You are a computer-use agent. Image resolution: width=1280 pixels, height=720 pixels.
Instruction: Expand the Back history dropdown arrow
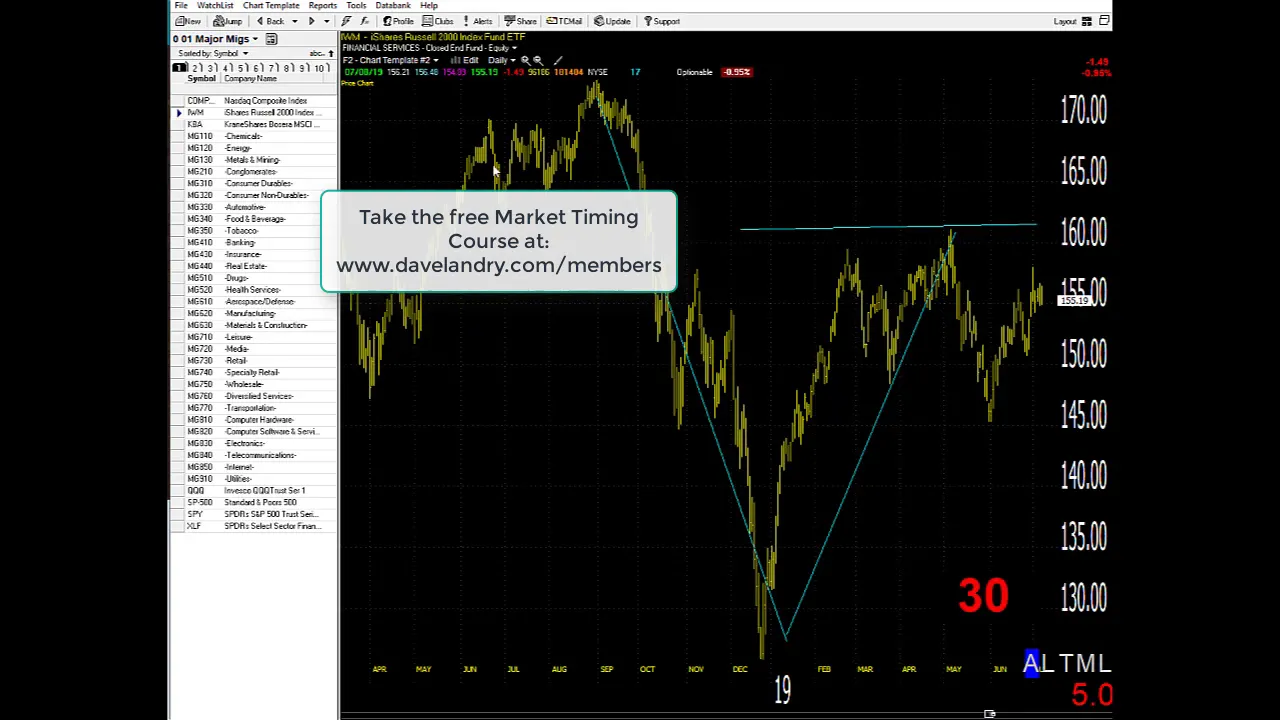[x=294, y=21]
